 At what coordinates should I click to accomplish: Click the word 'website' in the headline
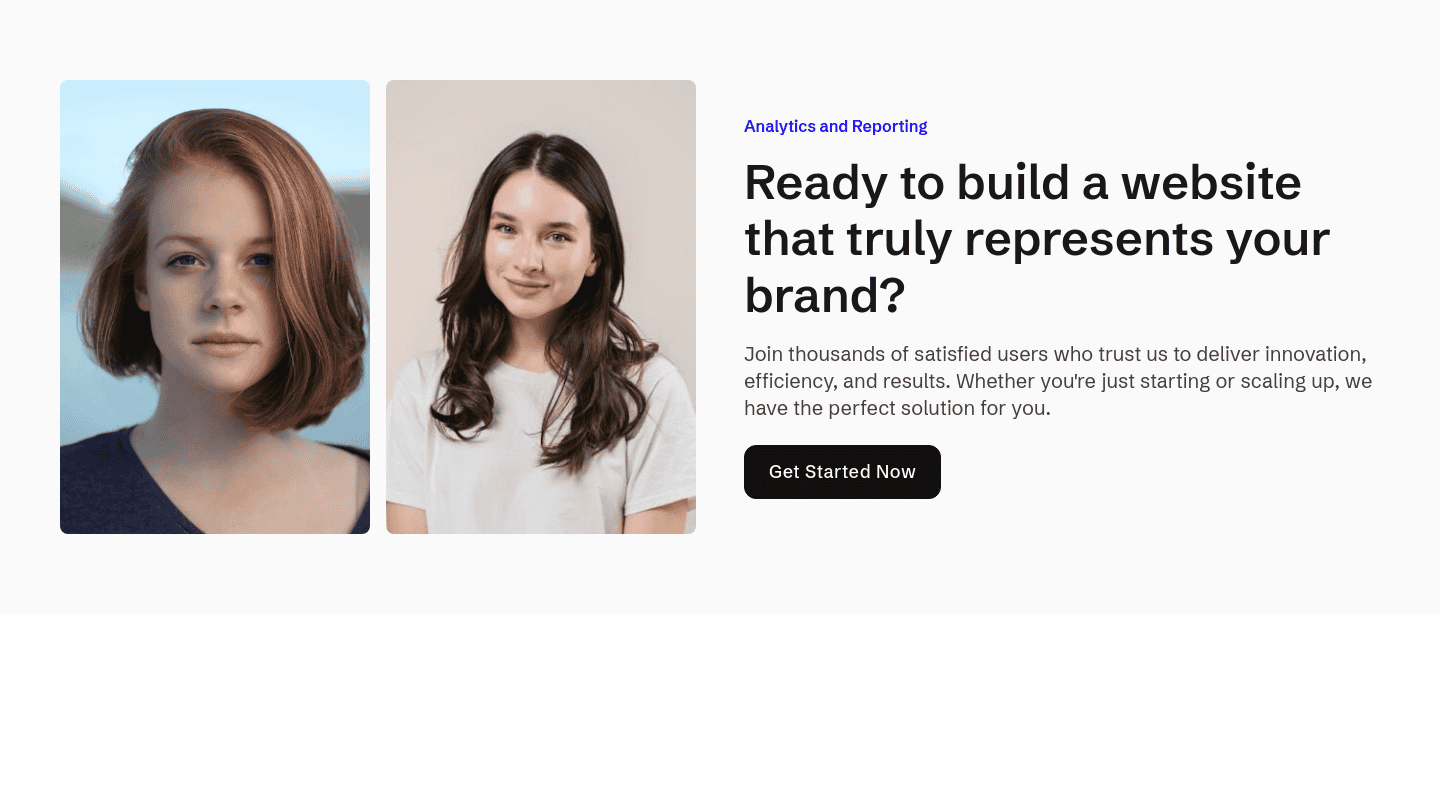tap(1211, 183)
